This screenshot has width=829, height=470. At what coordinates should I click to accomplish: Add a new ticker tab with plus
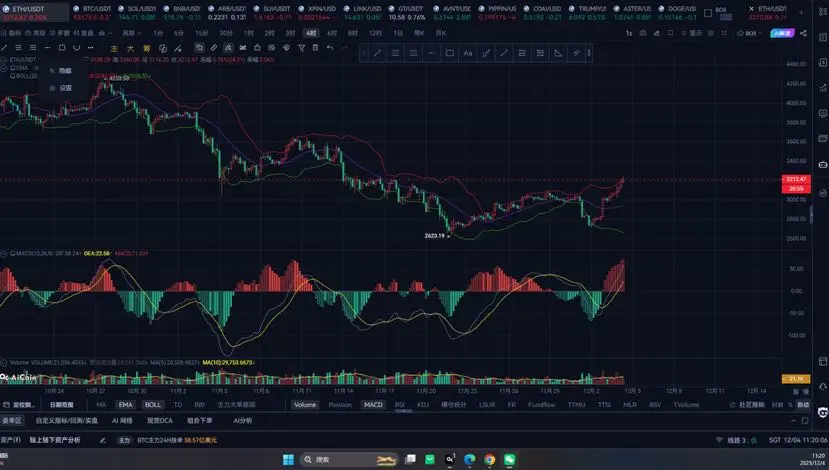(x=802, y=12)
